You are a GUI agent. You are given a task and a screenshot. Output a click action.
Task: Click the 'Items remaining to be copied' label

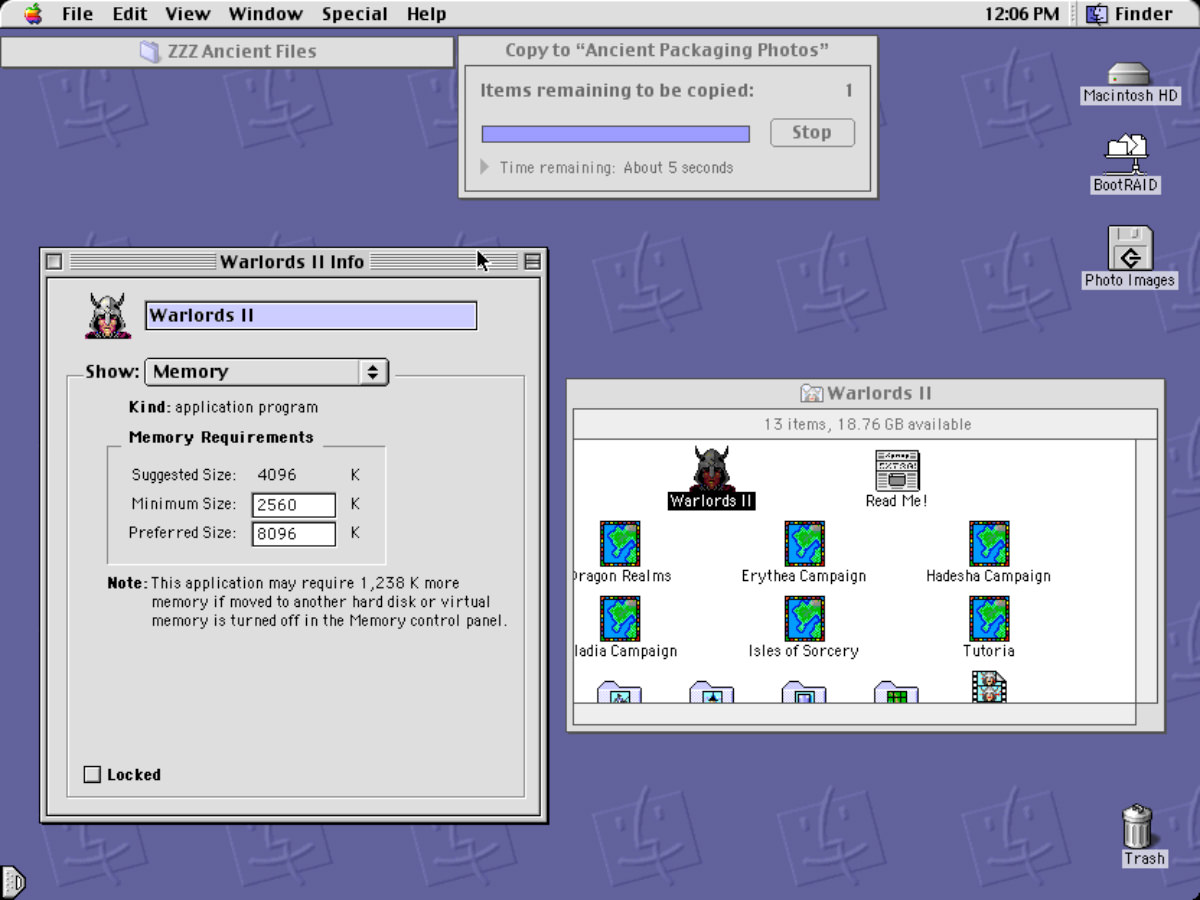pos(617,90)
